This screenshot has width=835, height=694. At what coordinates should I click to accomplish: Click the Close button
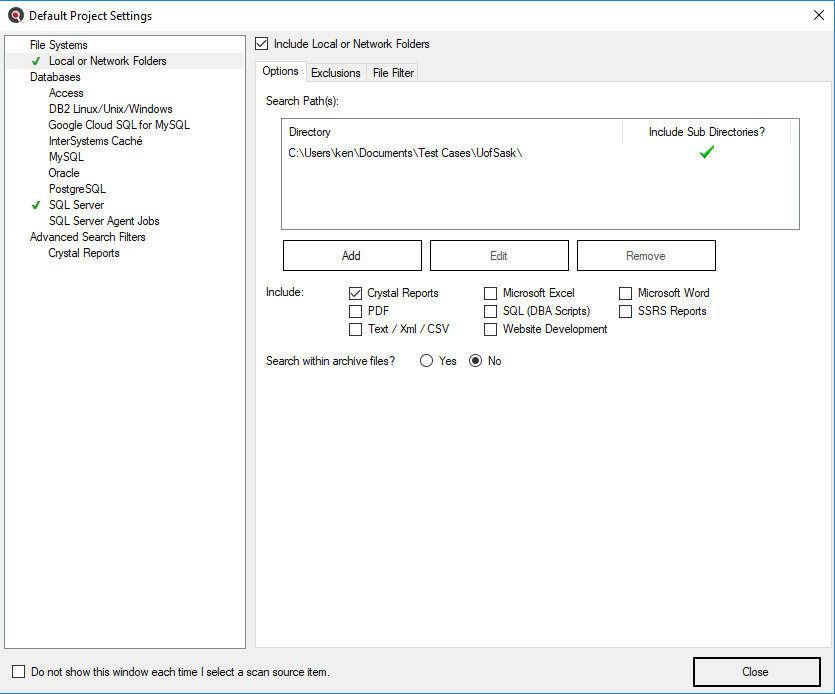[756, 672]
